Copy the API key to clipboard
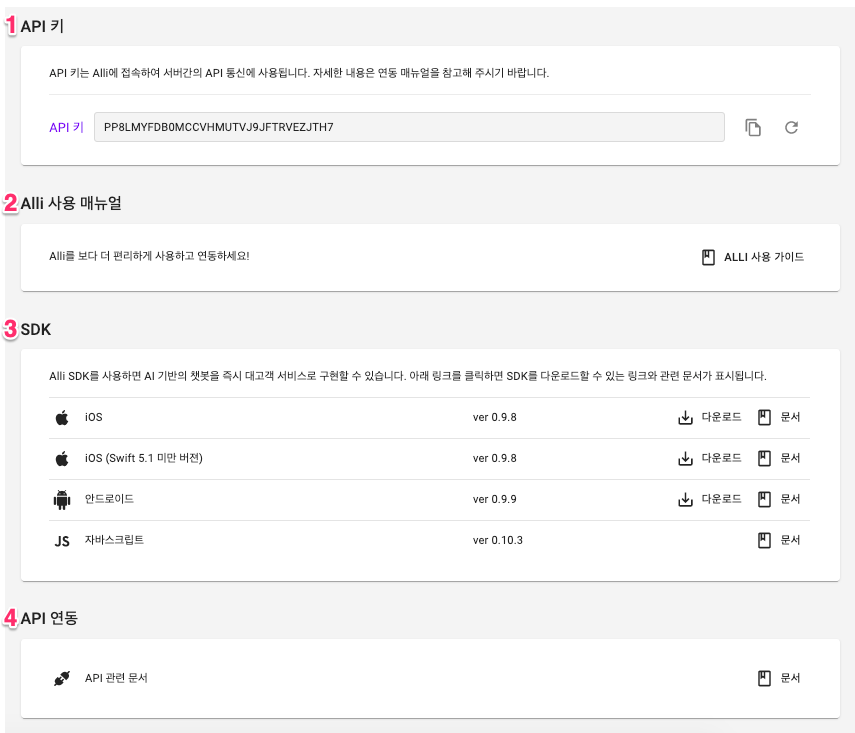The image size is (855, 733). coord(752,127)
